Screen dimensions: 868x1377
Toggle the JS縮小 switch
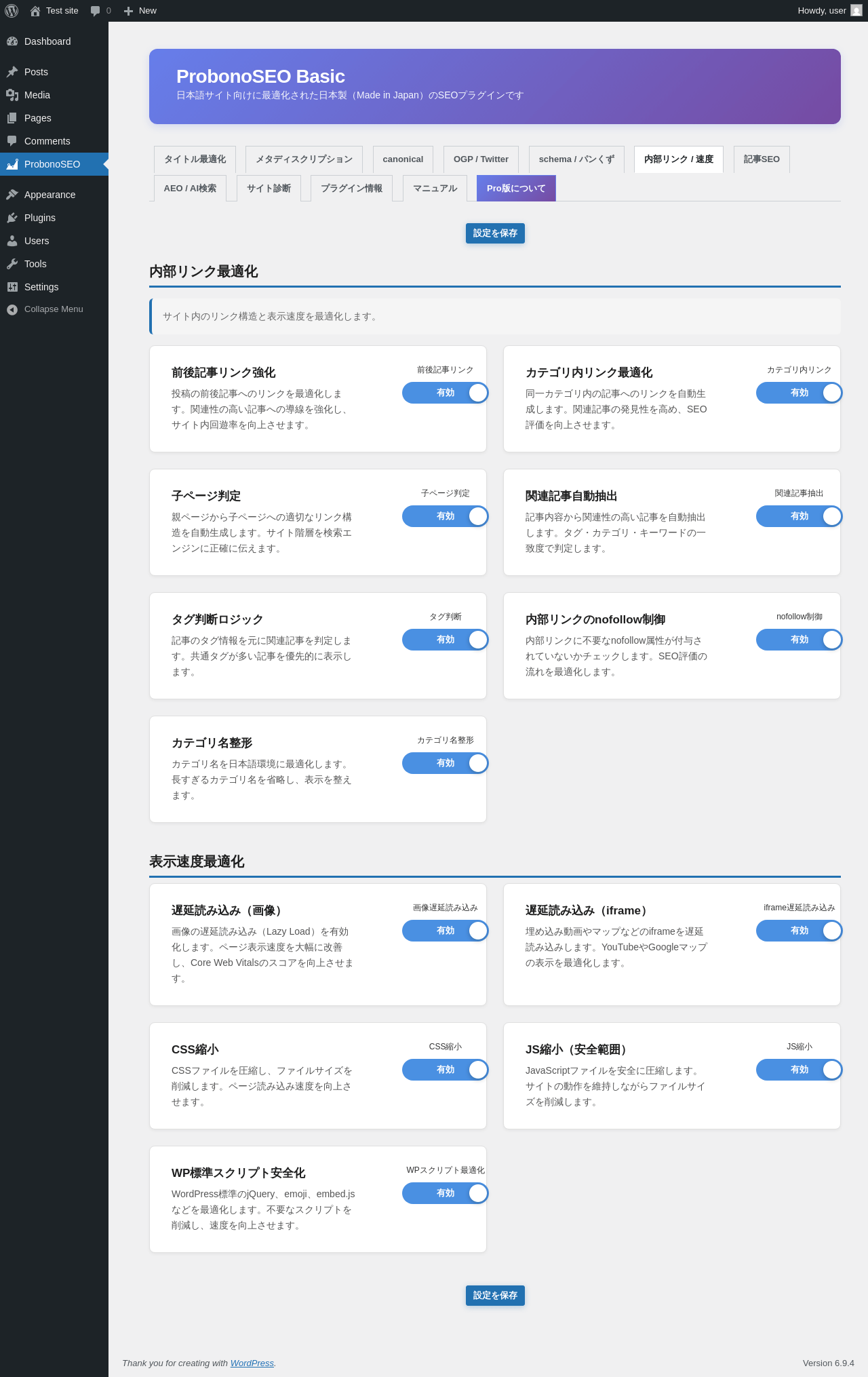coord(800,1070)
